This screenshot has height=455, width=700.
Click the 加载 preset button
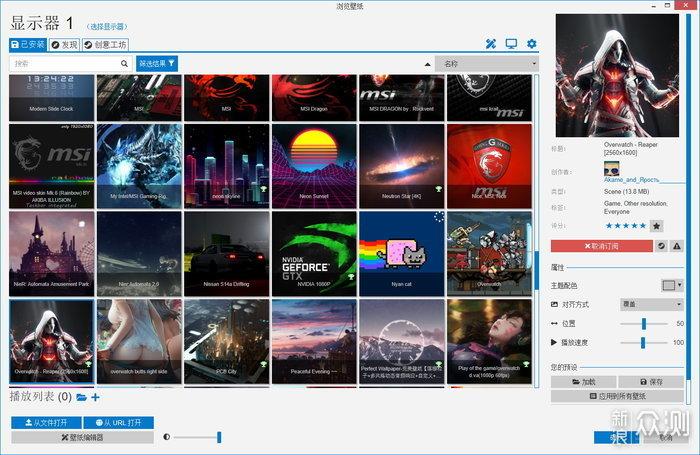click(x=583, y=382)
